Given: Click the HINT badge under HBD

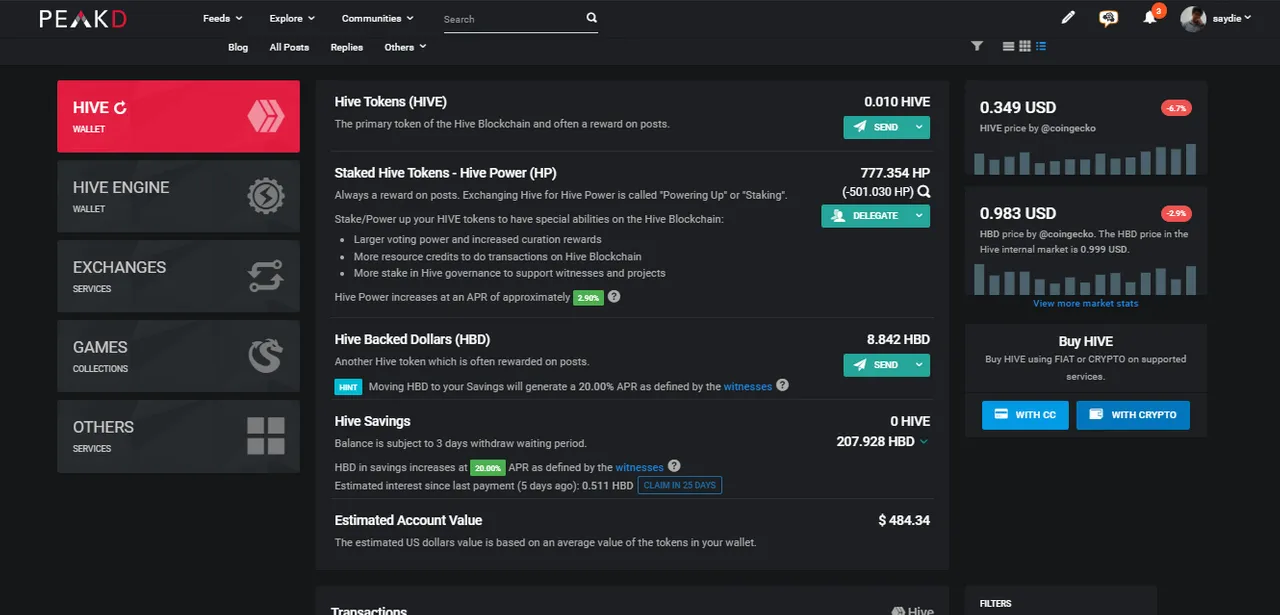Looking at the screenshot, I should pos(348,386).
